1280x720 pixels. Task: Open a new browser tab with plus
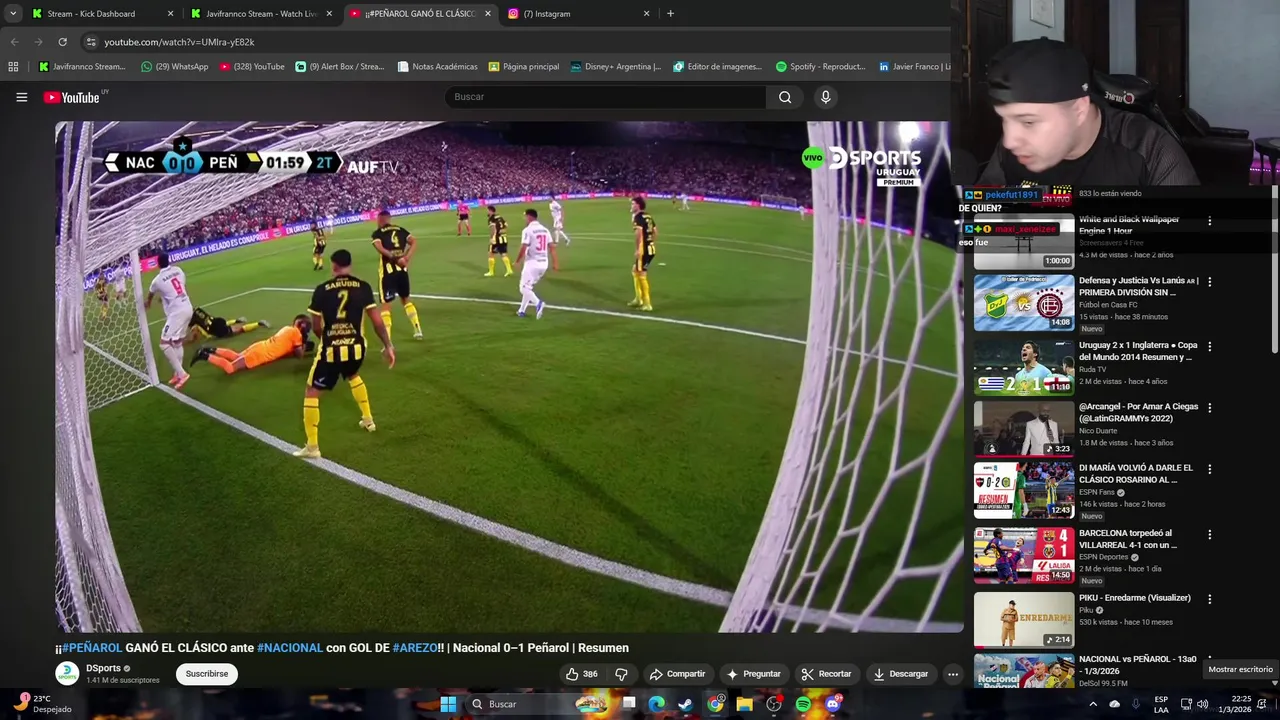(x=670, y=14)
